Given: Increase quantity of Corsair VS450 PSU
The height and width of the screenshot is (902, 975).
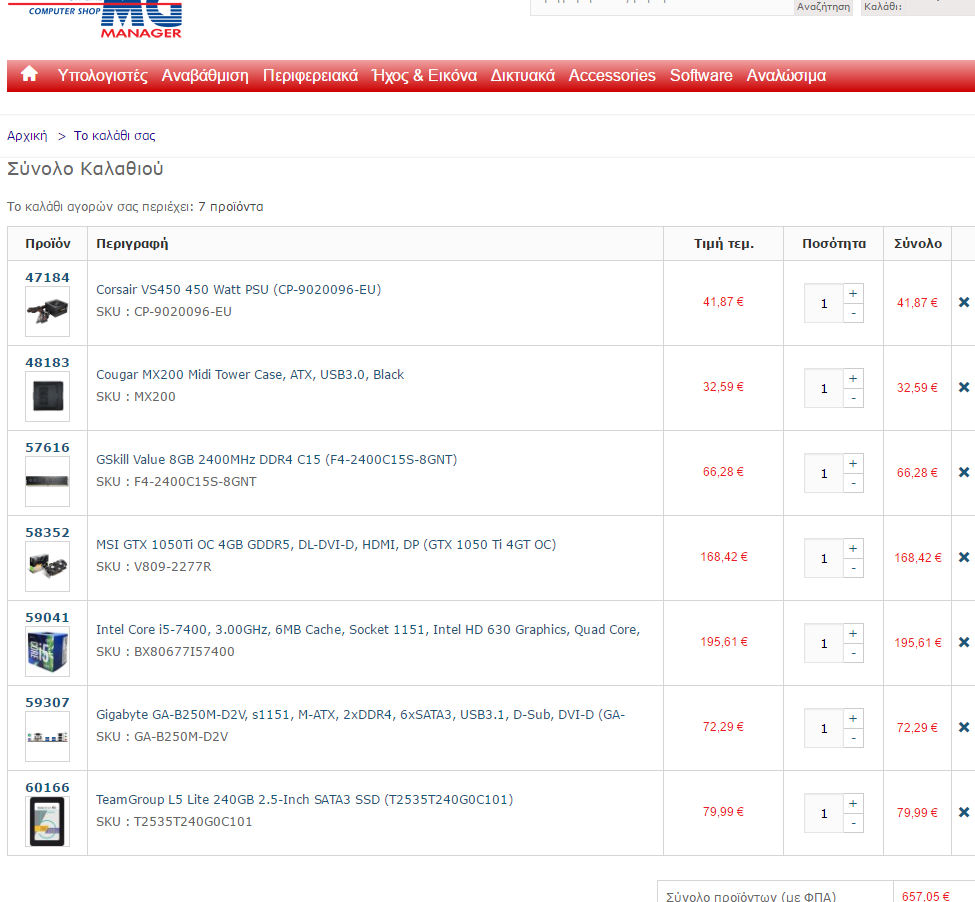Looking at the screenshot, I should (x=853, y=293).
